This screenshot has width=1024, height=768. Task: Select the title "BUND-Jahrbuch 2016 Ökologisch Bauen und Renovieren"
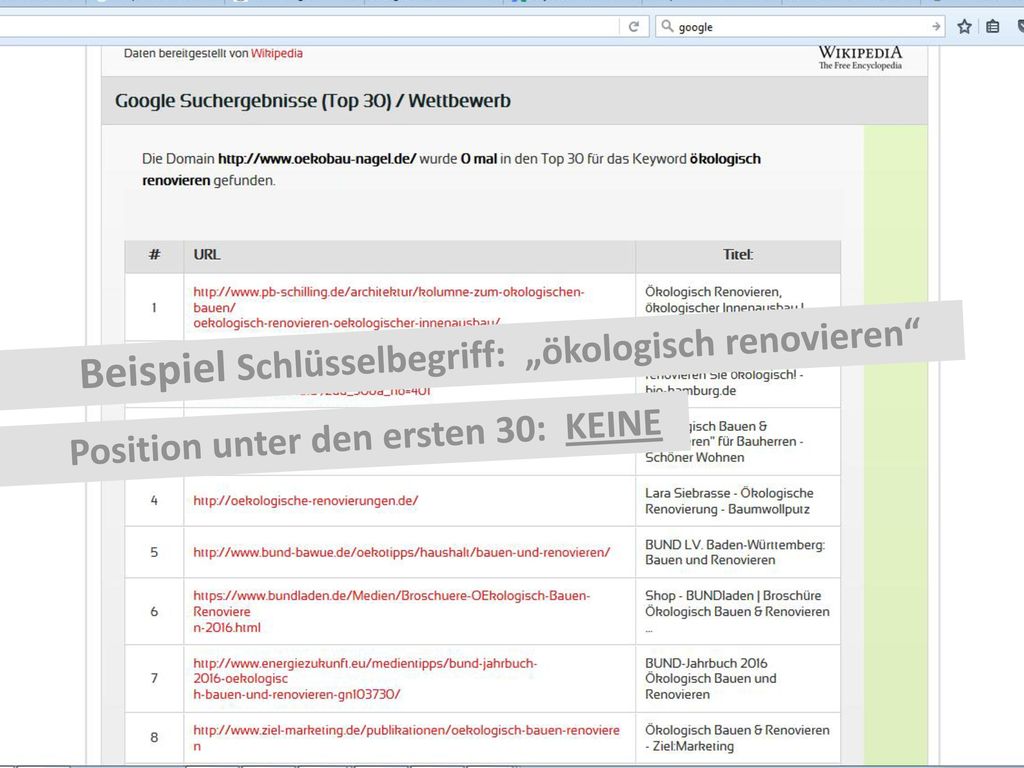(x=711, y=679)
